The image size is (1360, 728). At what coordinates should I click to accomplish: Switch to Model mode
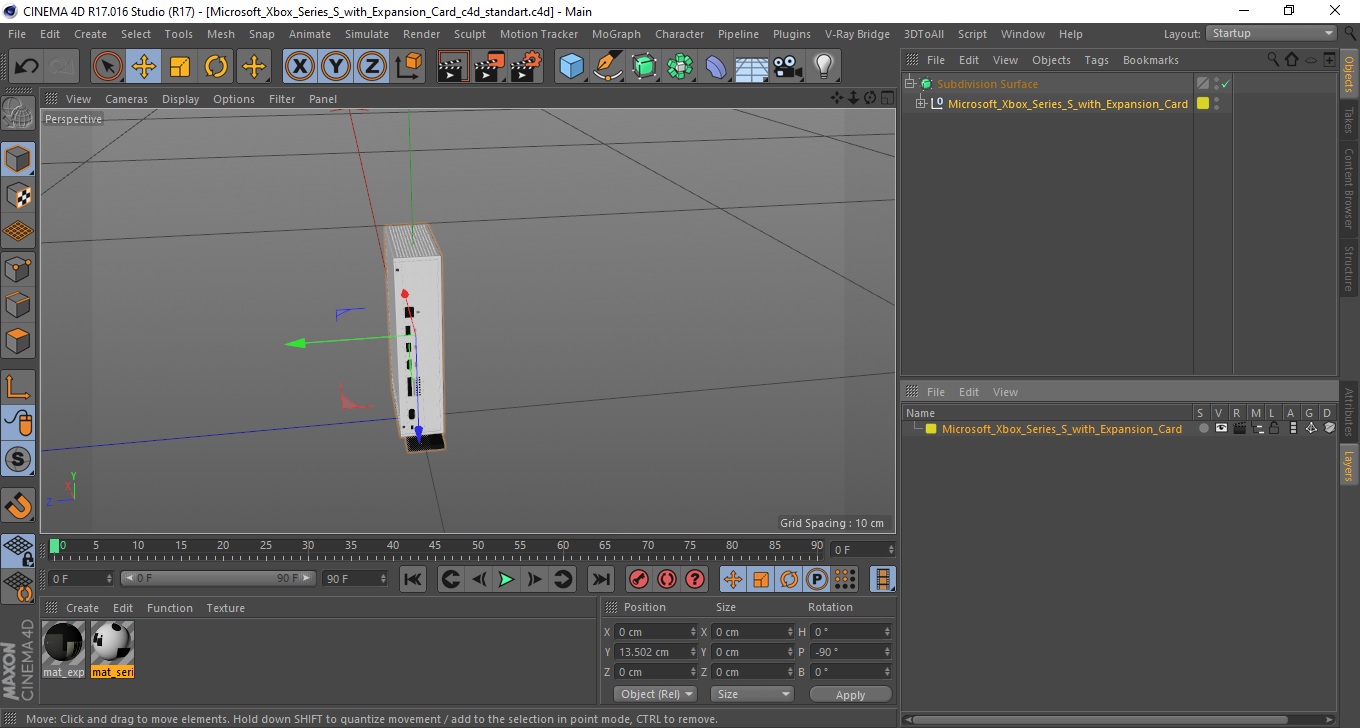18,159
